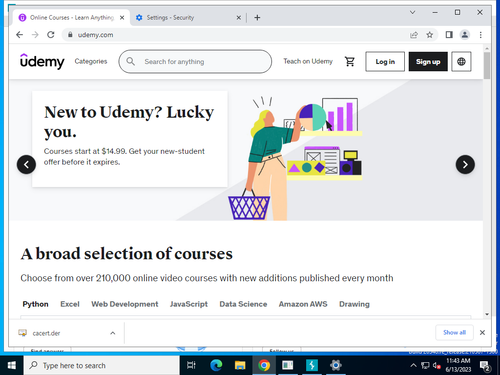Show the previous banner slide
This screenshot has width=500, height=375.
coord(26,164)
